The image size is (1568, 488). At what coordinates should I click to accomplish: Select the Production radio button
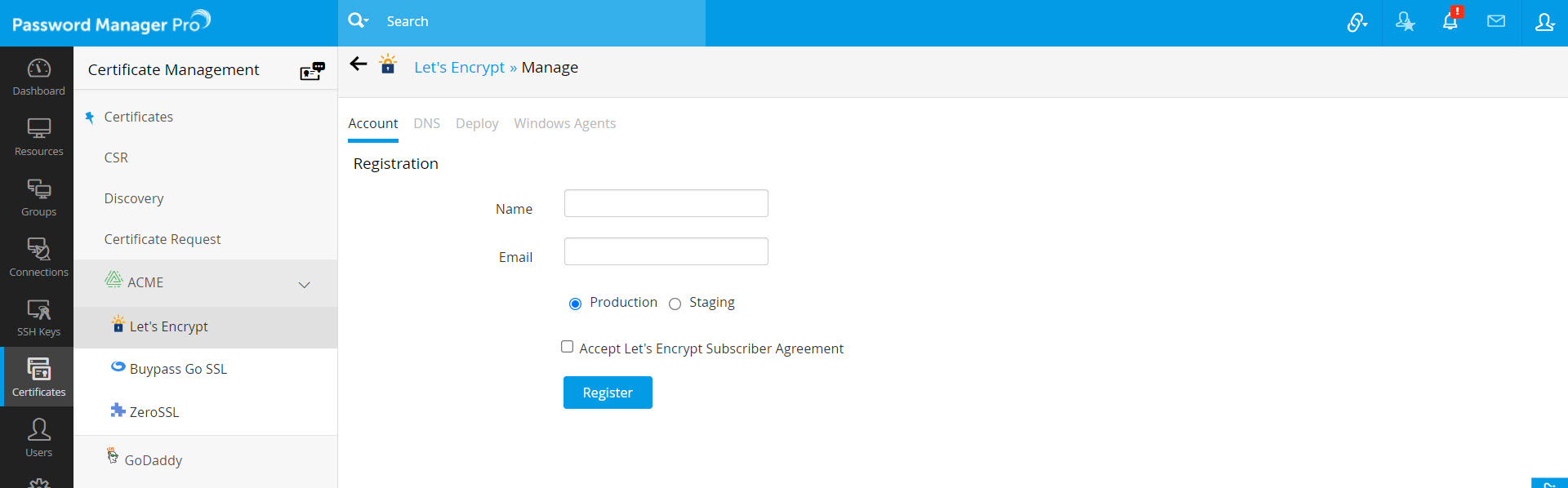(575, 304)
